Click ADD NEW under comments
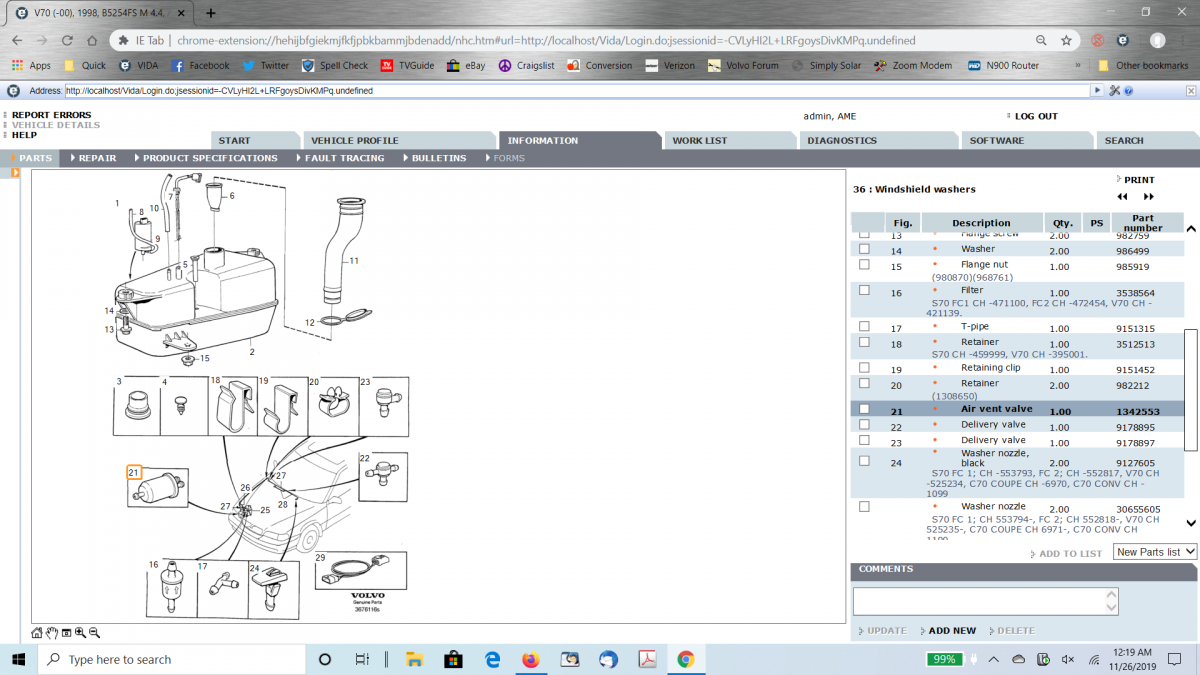The image size is (1200, 675). pyautogui.click(x=951, y=631)
